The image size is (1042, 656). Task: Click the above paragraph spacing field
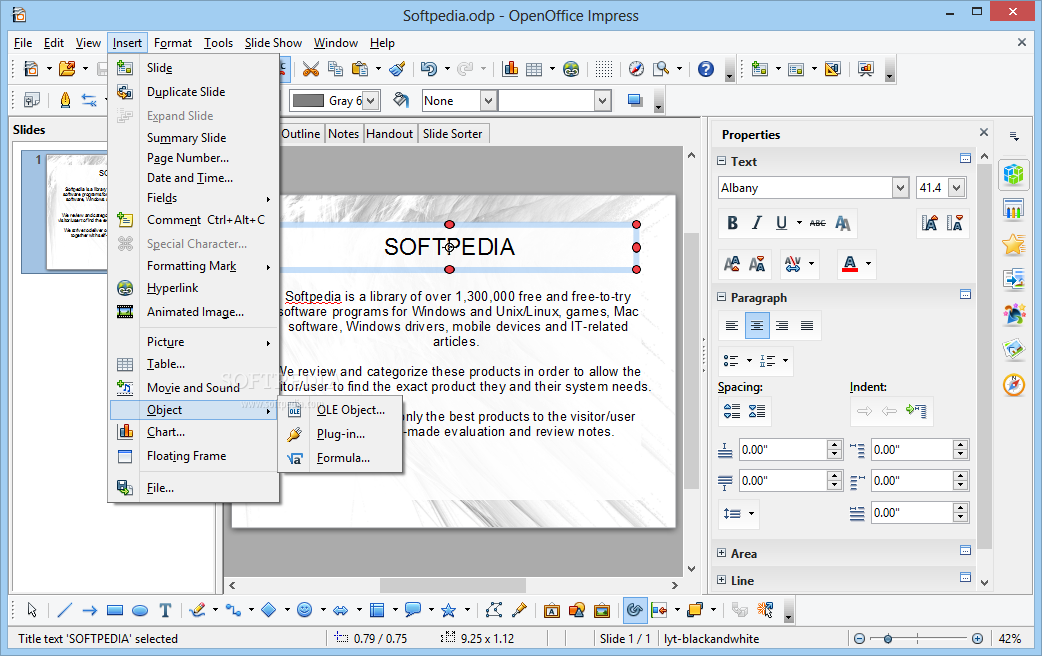[x=782, y=450]
